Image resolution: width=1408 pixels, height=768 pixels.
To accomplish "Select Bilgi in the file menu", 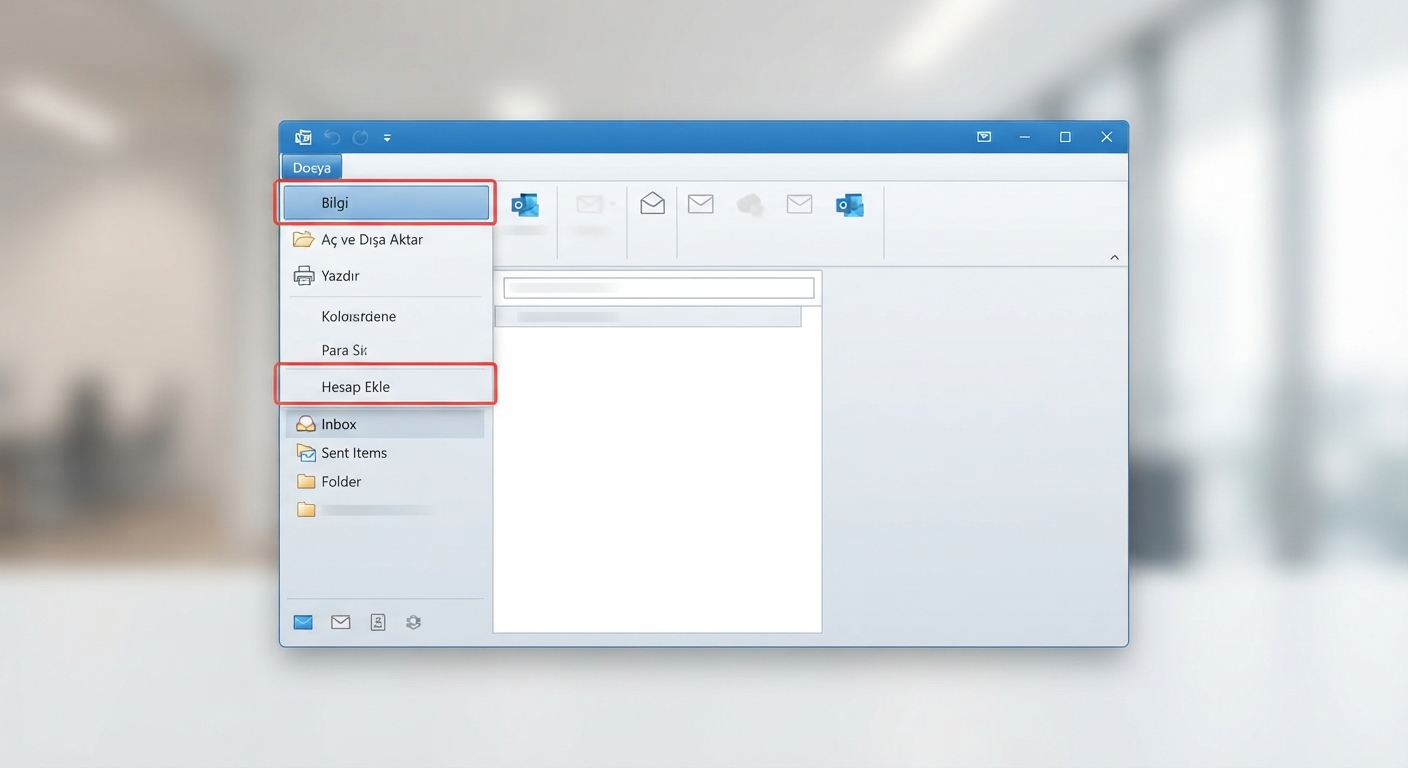I will tap(386, 203).
